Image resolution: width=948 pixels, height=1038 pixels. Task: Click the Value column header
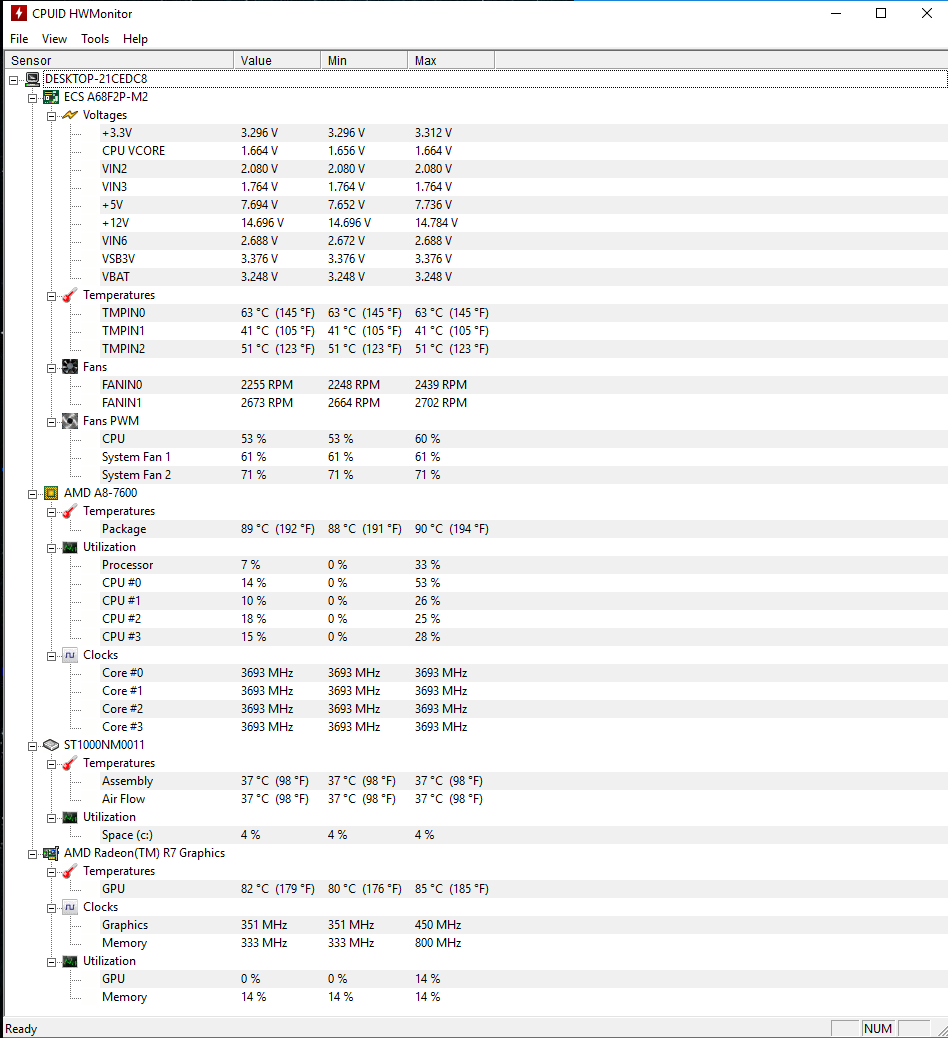(x=277, y=60)
